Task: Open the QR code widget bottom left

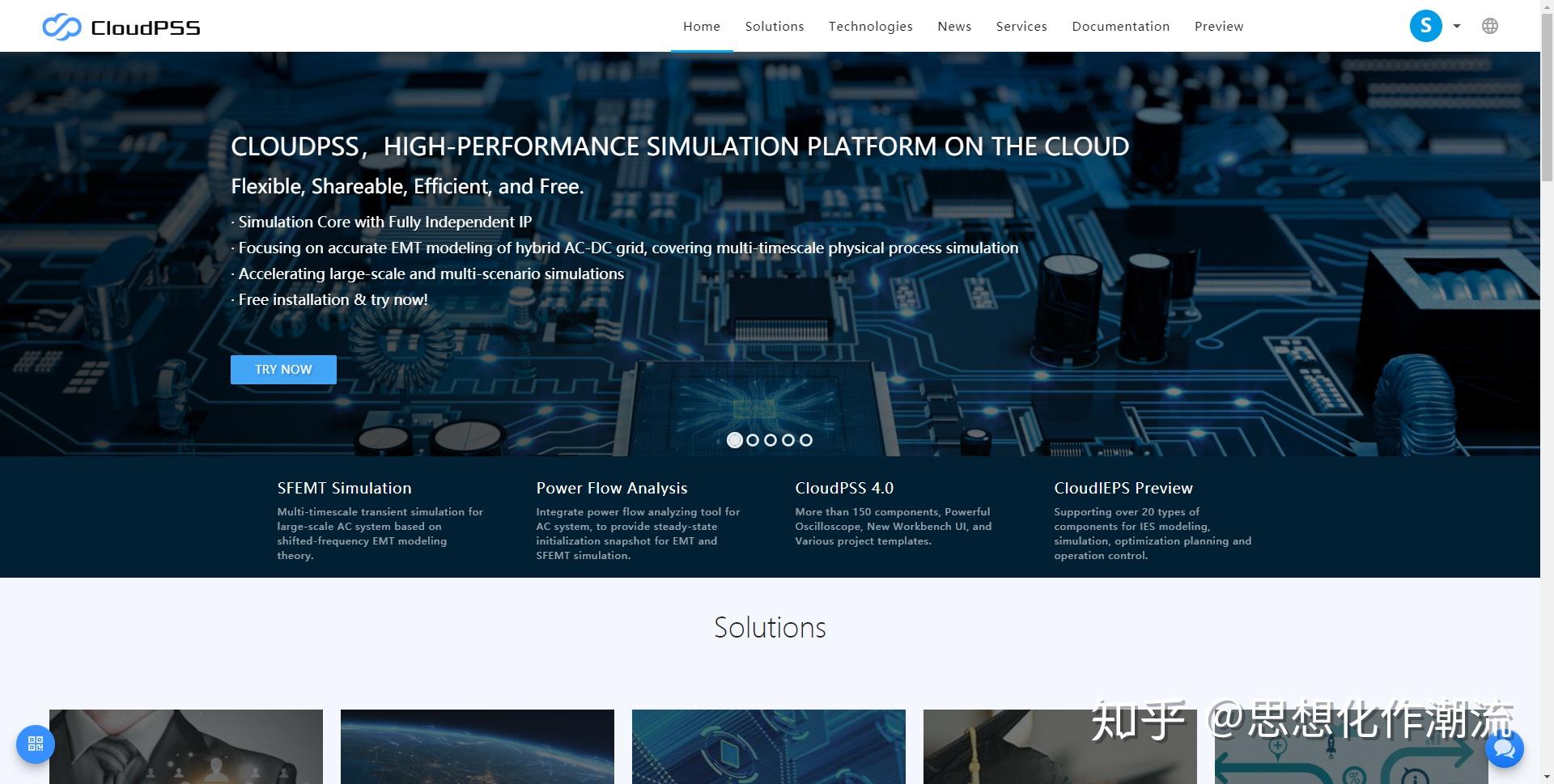Action: [34, 744]
